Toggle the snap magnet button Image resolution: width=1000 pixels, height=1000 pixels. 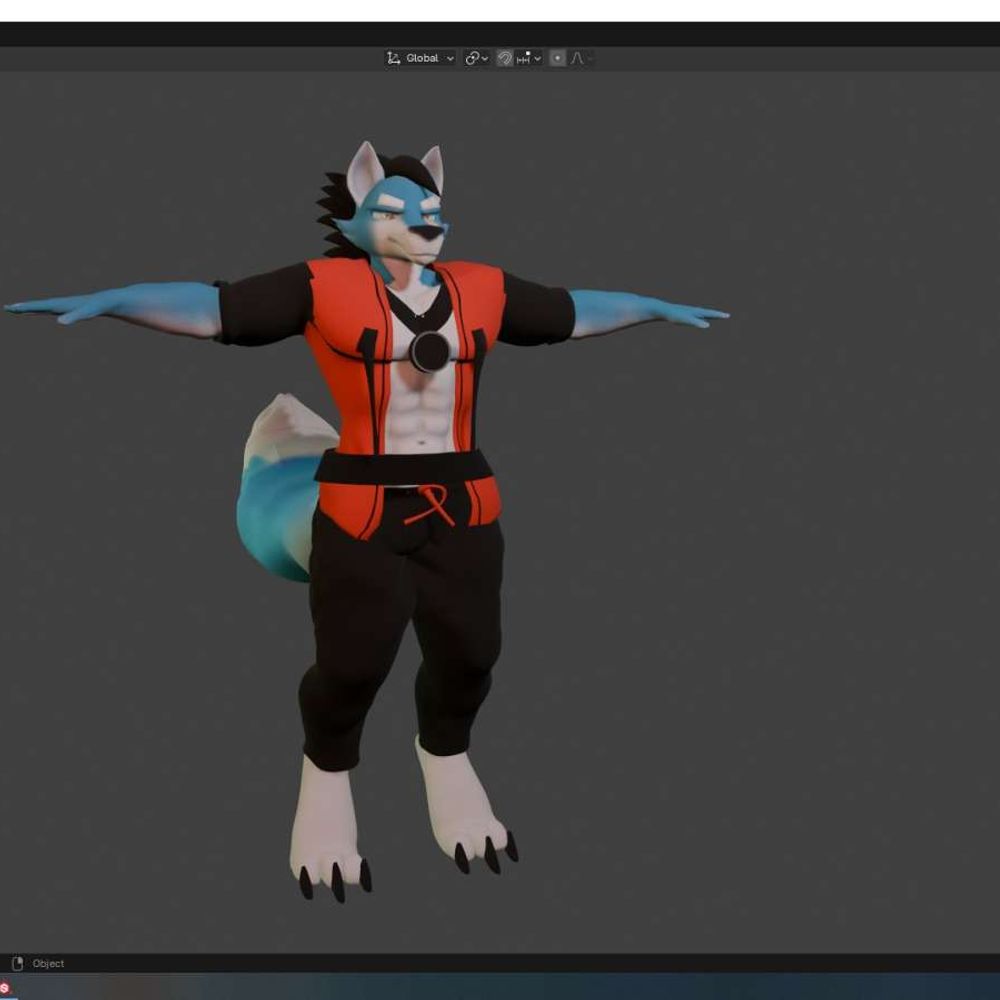click(x=504, y=58)
